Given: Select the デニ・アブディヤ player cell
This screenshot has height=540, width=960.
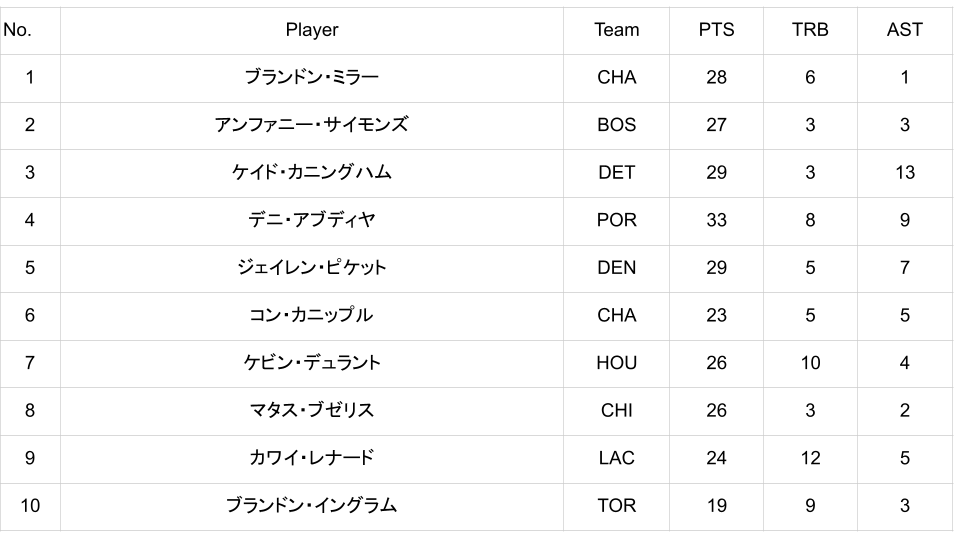Looking at the screenshot, I should (312, 220).
